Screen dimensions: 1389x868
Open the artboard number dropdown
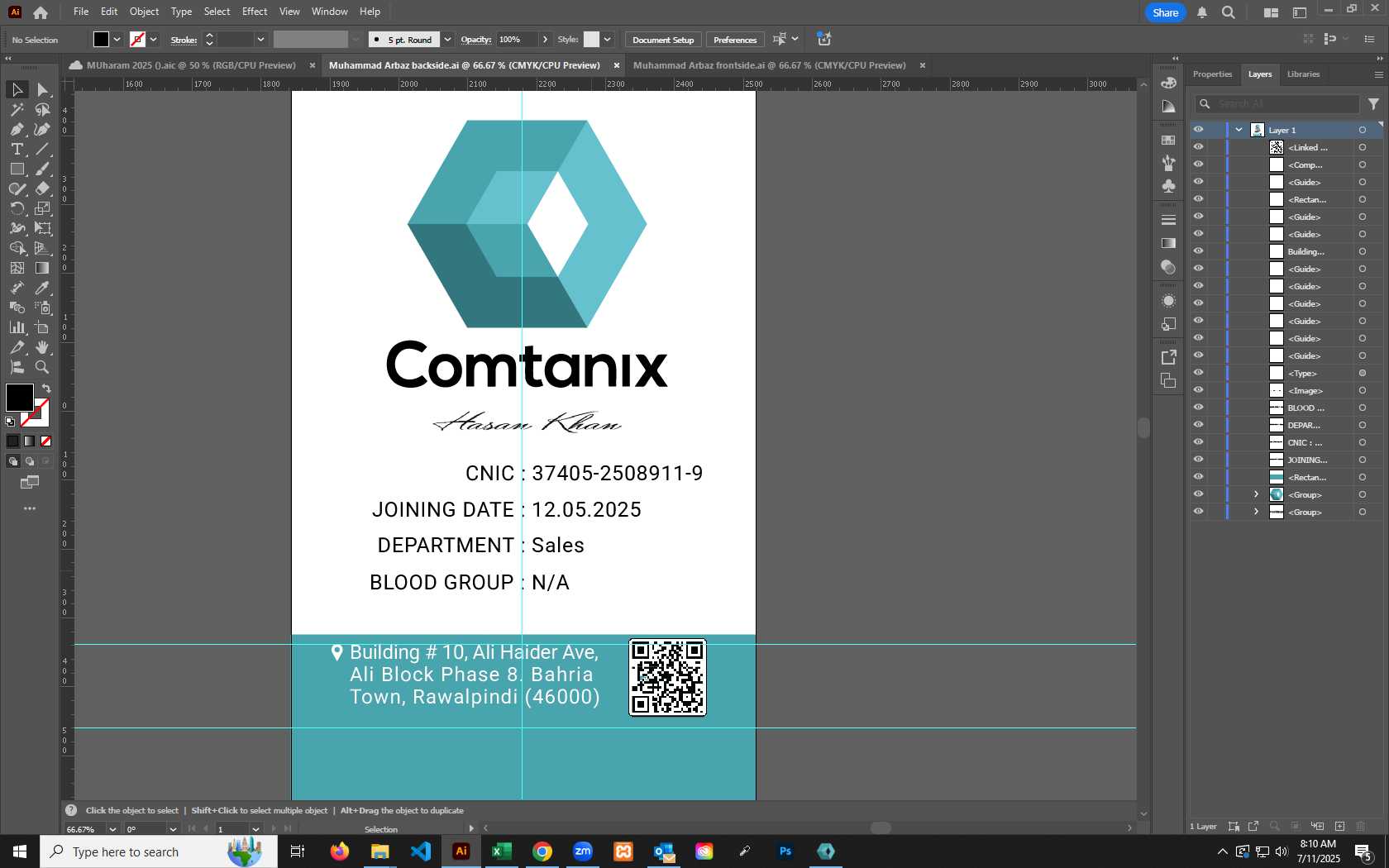(255, 829)
